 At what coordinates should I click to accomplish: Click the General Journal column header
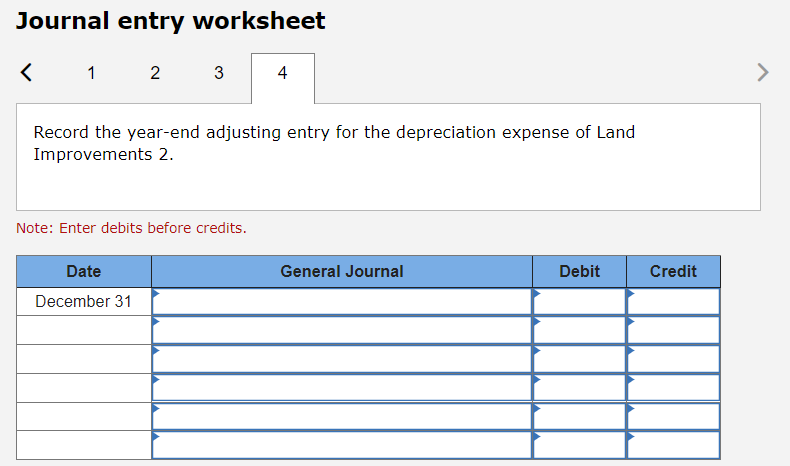tap(342, 272)
